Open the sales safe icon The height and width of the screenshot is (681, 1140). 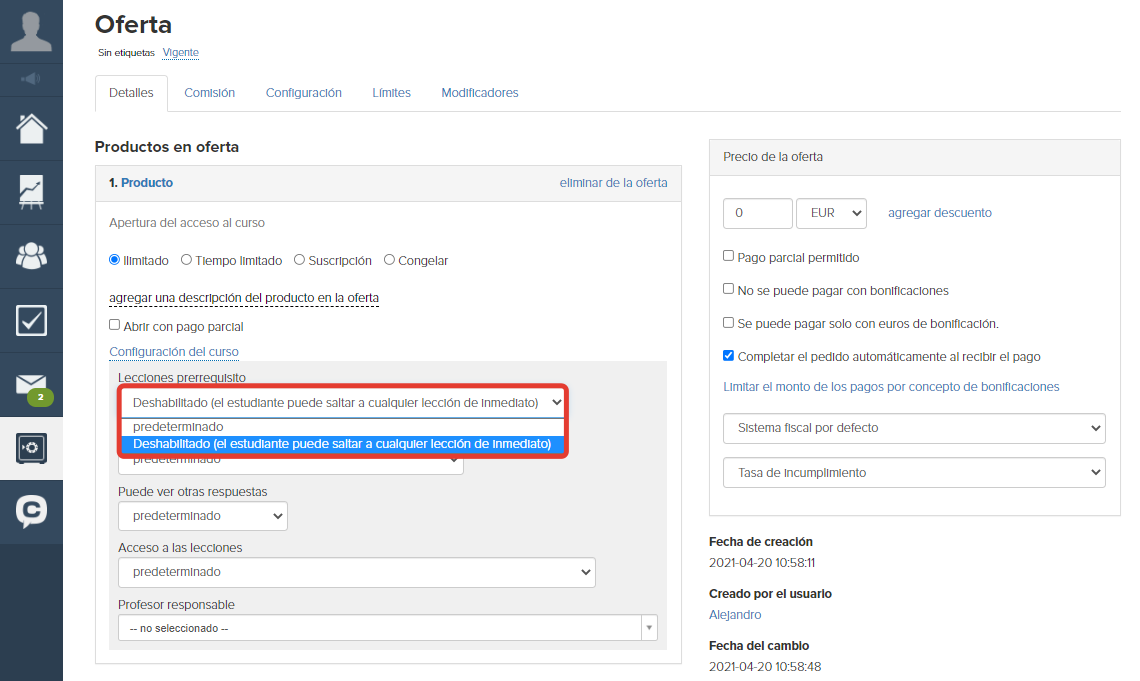click(x=31, y=448)
